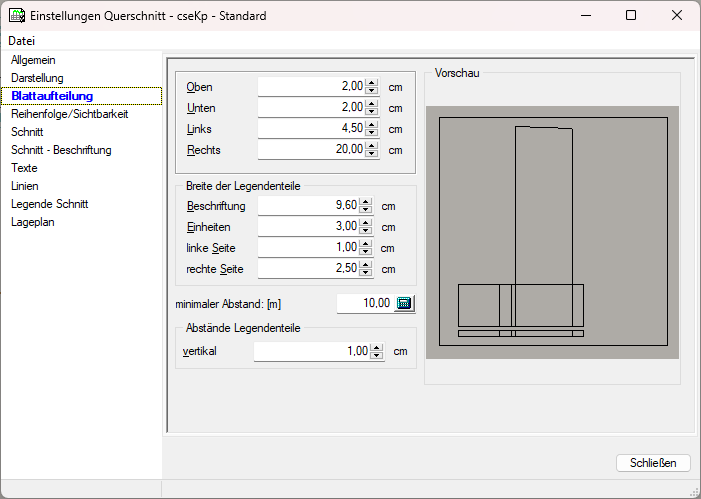Open the Legende Schnitt page
The width and height of the screenshot is (701, 499).
[x=49, y=204]
